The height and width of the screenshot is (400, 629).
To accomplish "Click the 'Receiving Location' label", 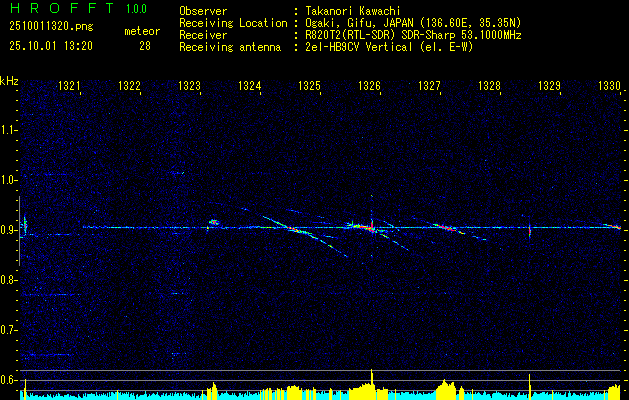I will click(x=233, y=23).
